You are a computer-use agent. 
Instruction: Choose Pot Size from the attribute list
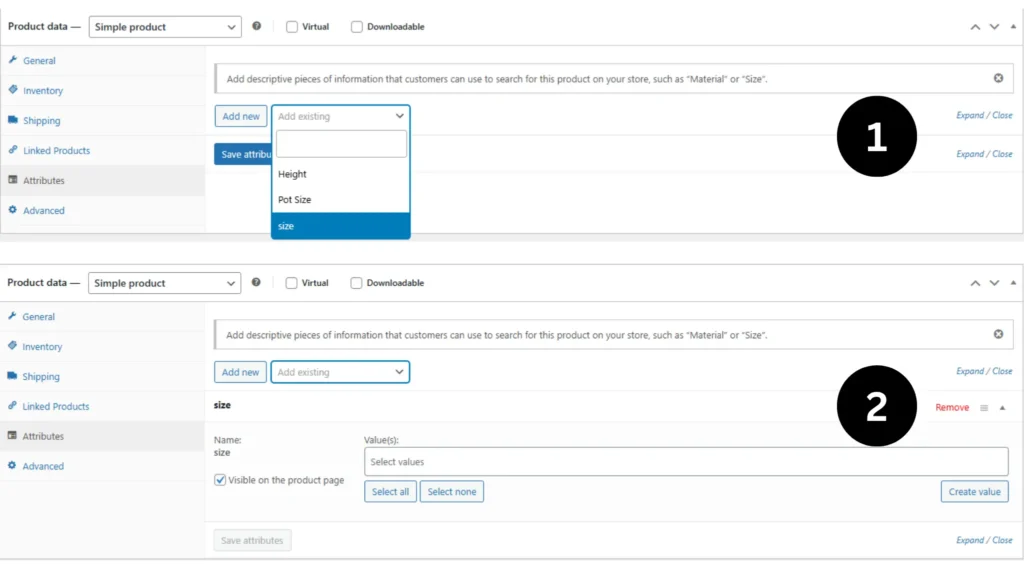[341, 200]
